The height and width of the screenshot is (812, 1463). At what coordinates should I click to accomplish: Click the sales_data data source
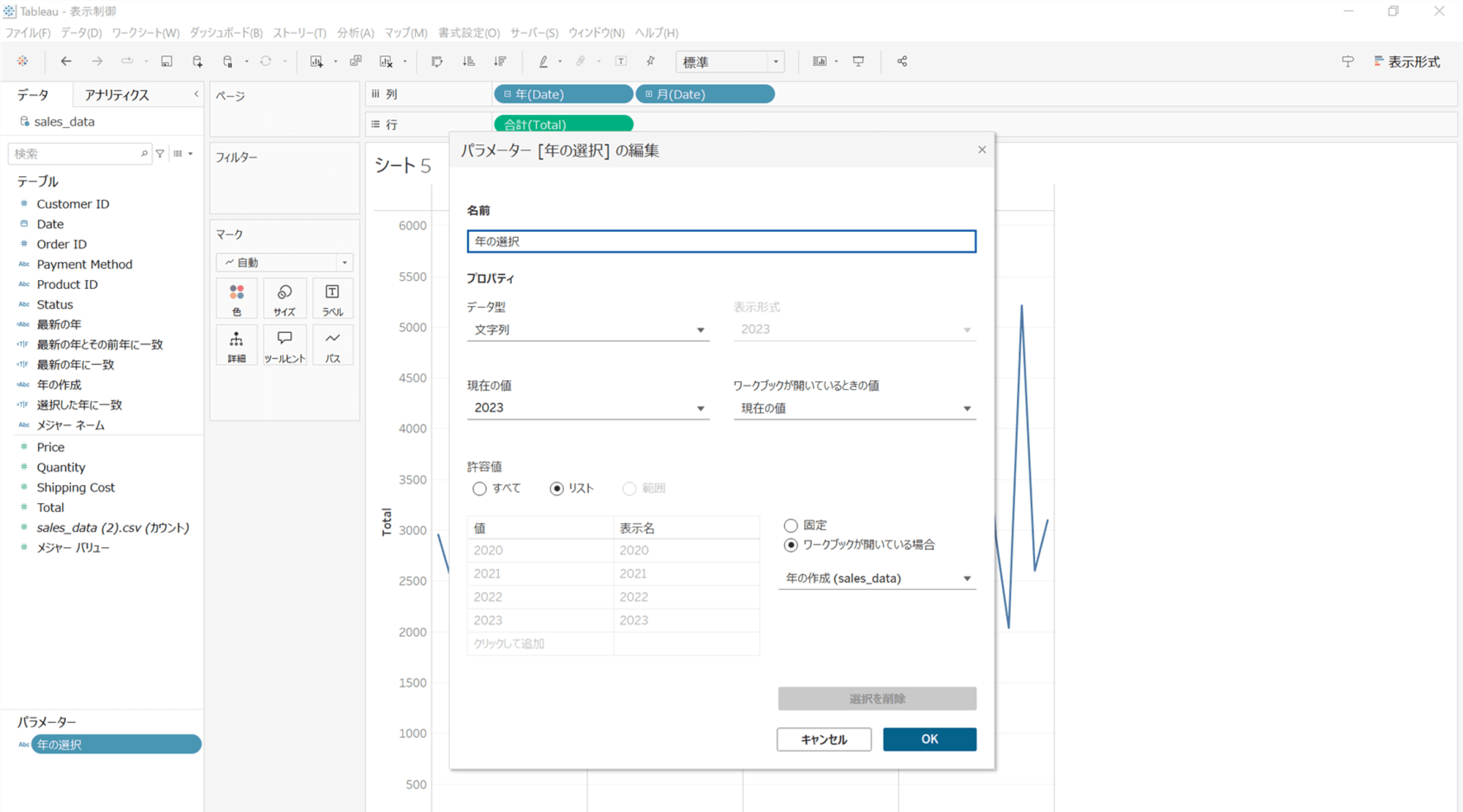tap(64, 122)
